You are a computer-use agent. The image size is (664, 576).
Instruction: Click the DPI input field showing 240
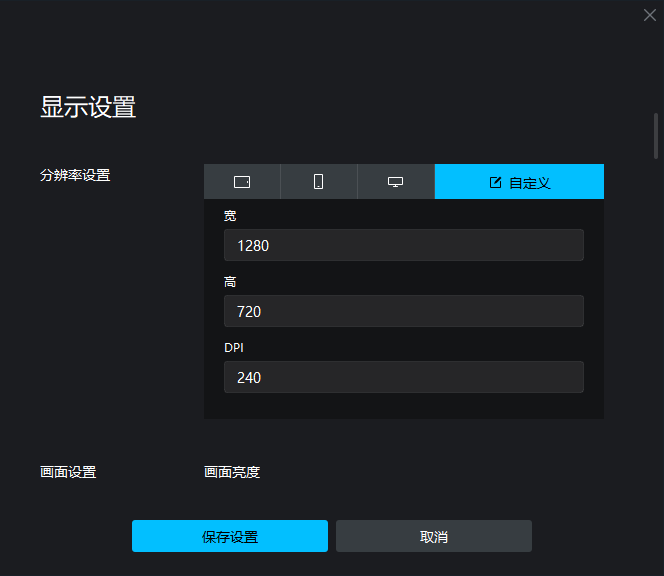[x=404, y=377]
